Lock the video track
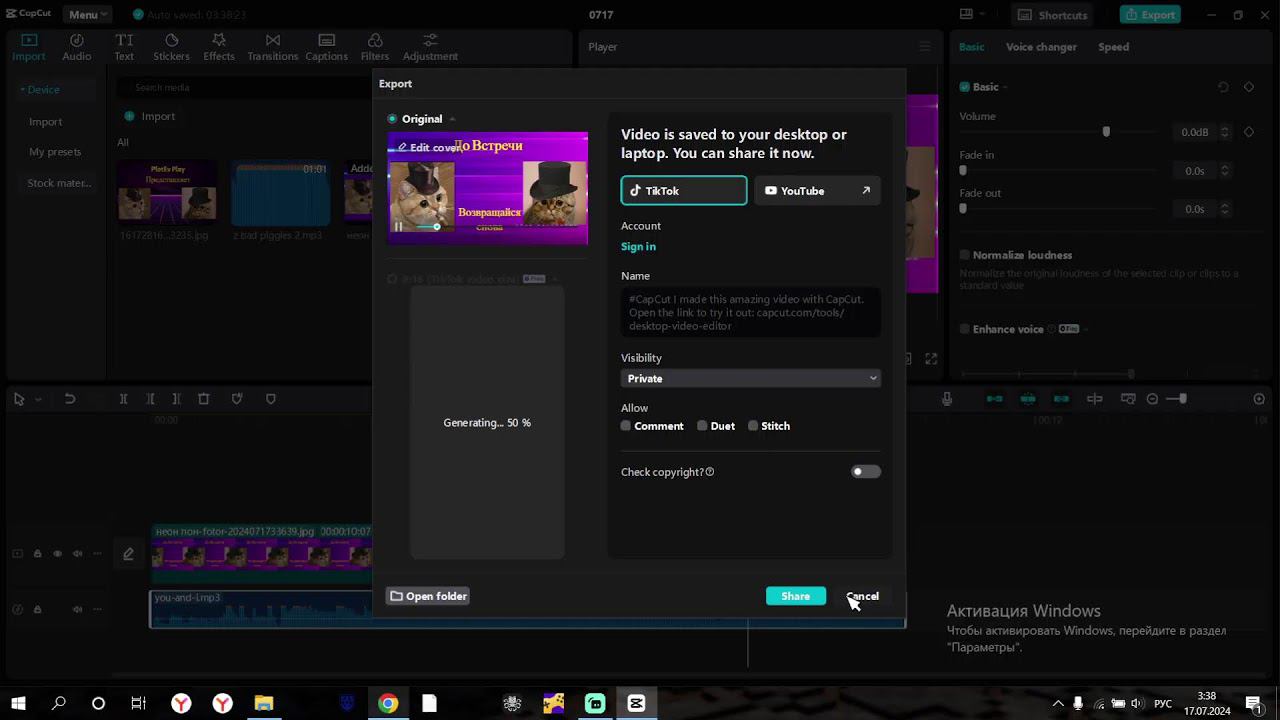This screenshot has height=720, width=1280. (38, 554)
